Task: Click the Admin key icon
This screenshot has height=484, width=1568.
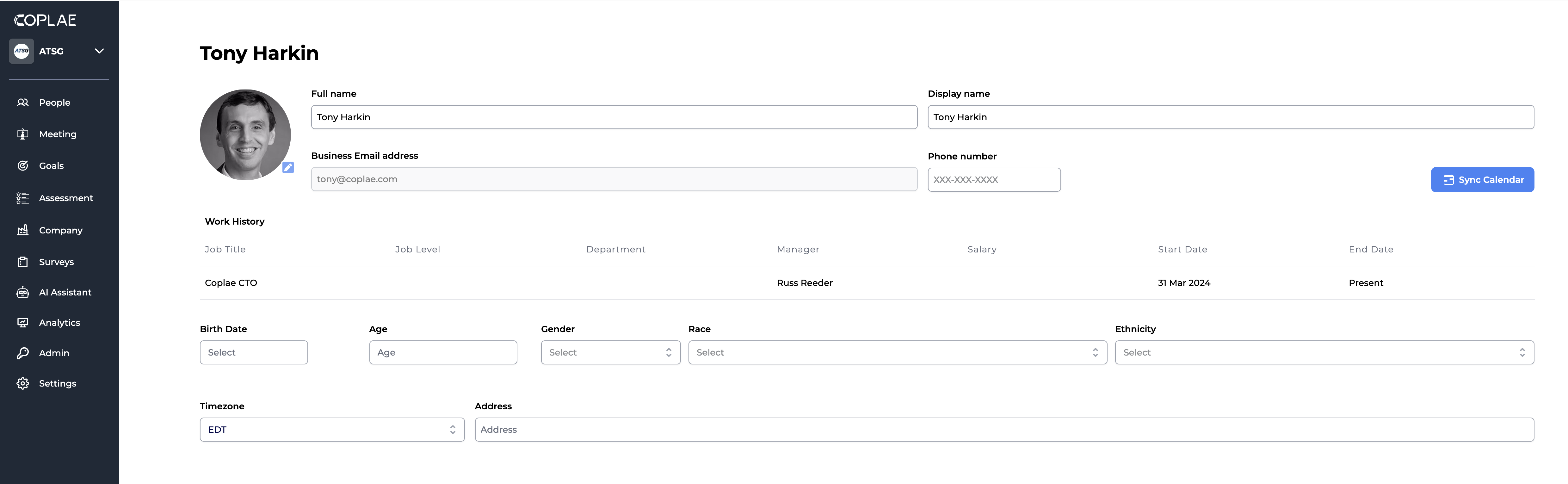Action: point(22,353)
